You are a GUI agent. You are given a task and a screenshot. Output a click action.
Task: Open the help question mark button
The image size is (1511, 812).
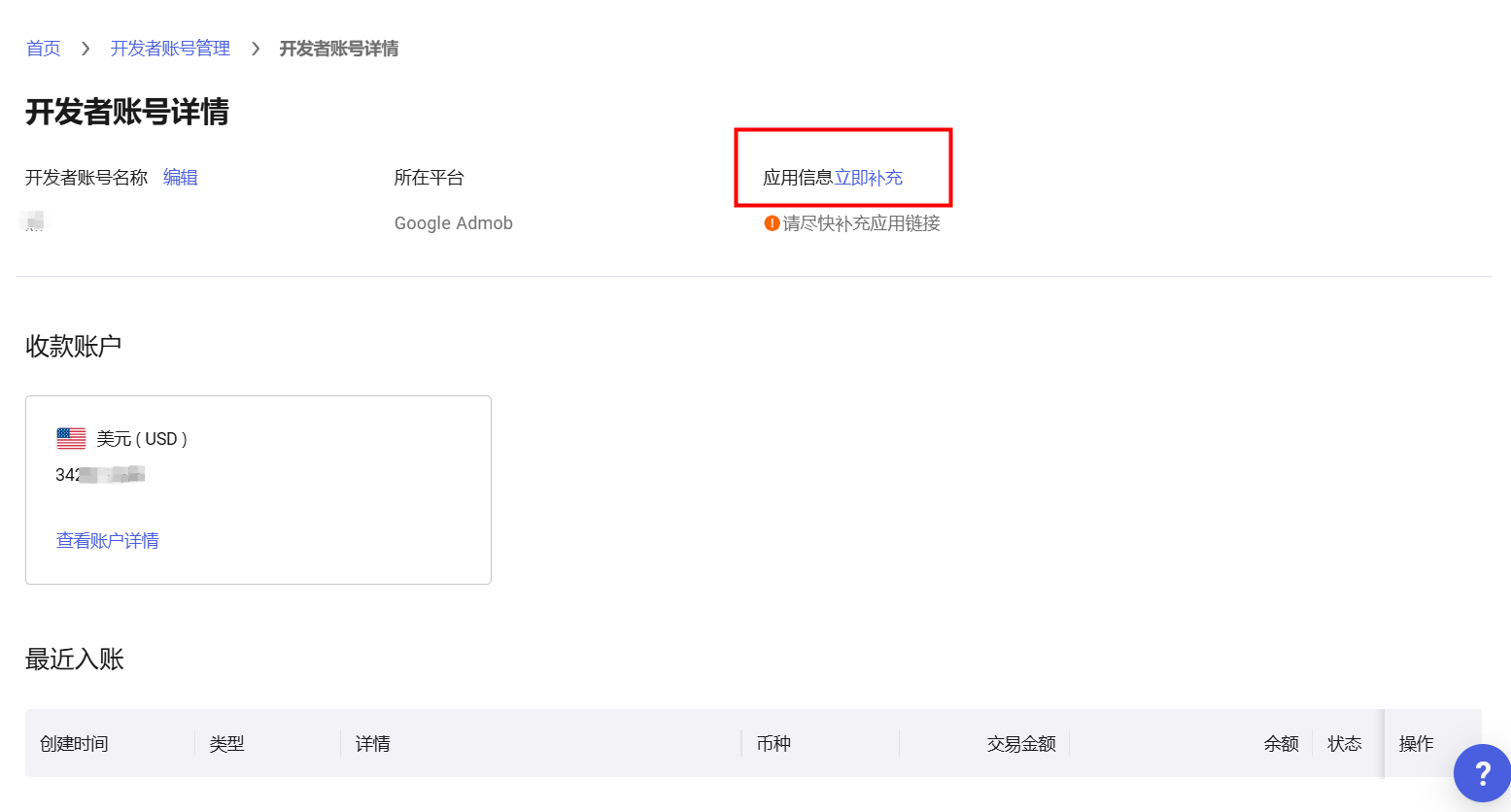1482,773
